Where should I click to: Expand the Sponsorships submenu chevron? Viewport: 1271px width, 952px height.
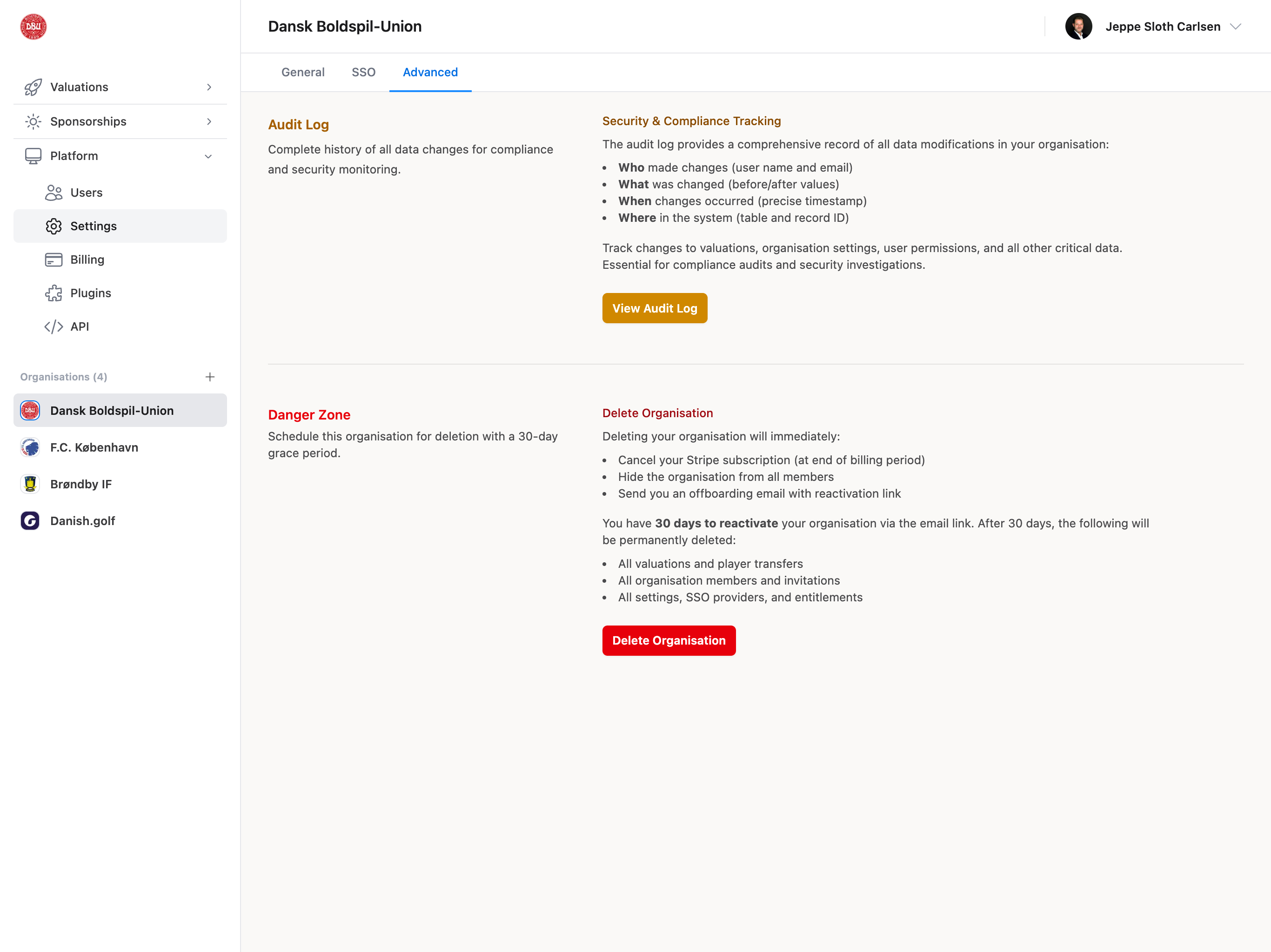pos(209,121)
